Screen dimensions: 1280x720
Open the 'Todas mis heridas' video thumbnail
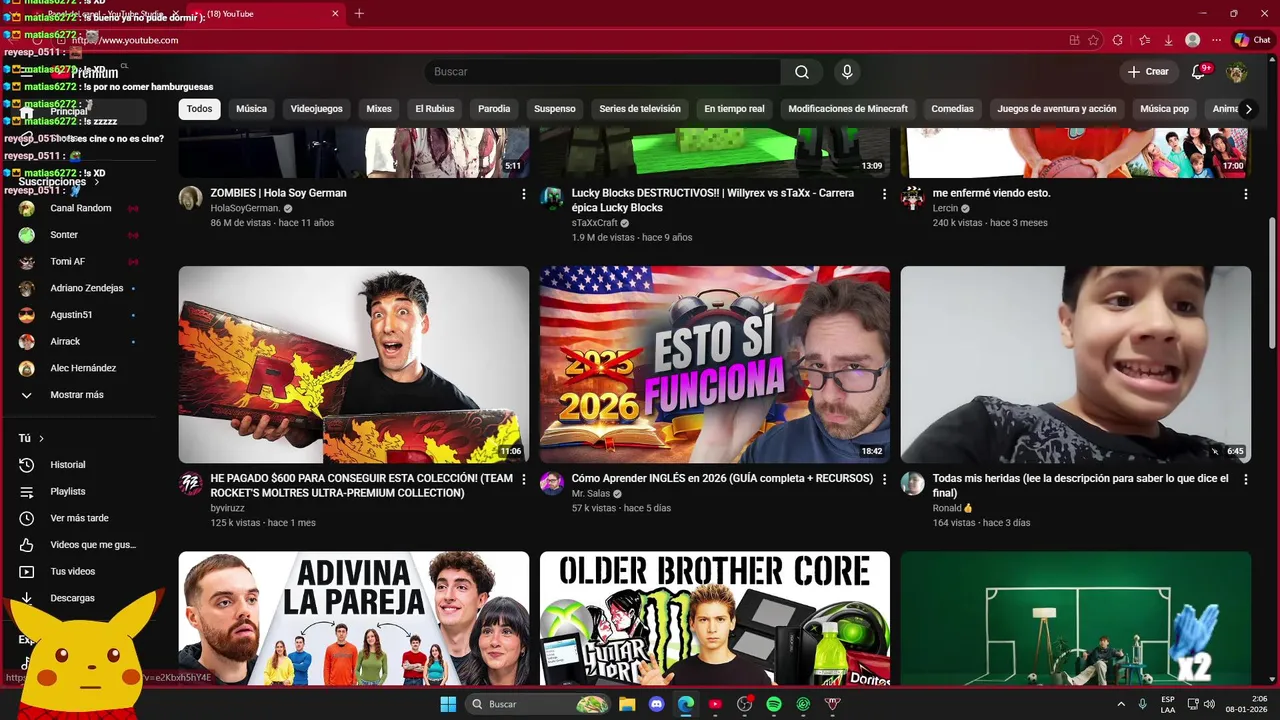pyautogui.click(x=1076, y=364)
